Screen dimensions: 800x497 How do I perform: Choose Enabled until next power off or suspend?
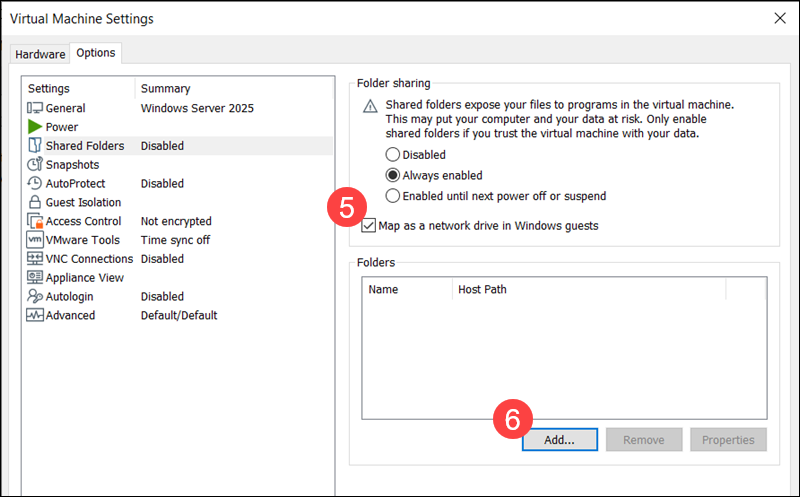tap(393, 196)
